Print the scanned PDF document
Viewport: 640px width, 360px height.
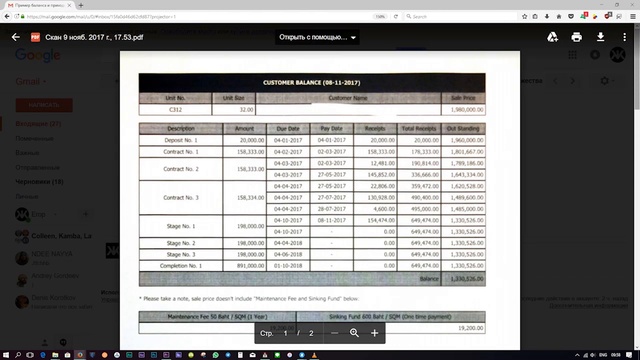pos(576,37)
